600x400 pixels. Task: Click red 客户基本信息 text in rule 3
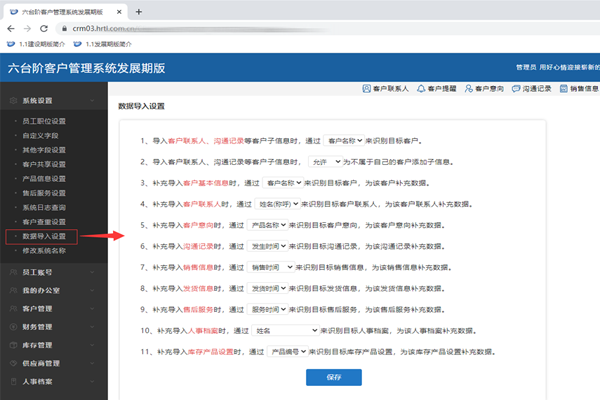coord(206,183)
